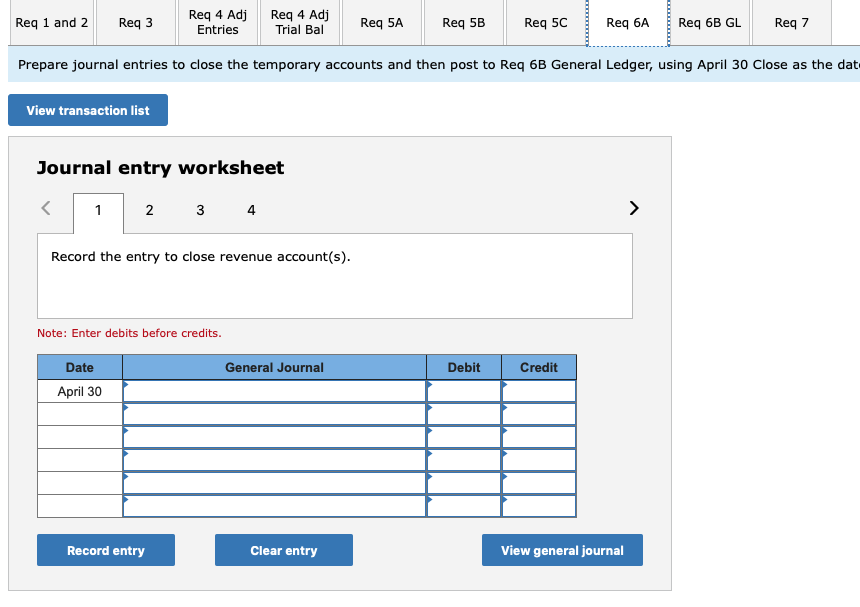This screenshot has width=860, height=607.
Task: Switch to Req 4 Adj Trial Bal tab
Action: click(x=299, y=23)
